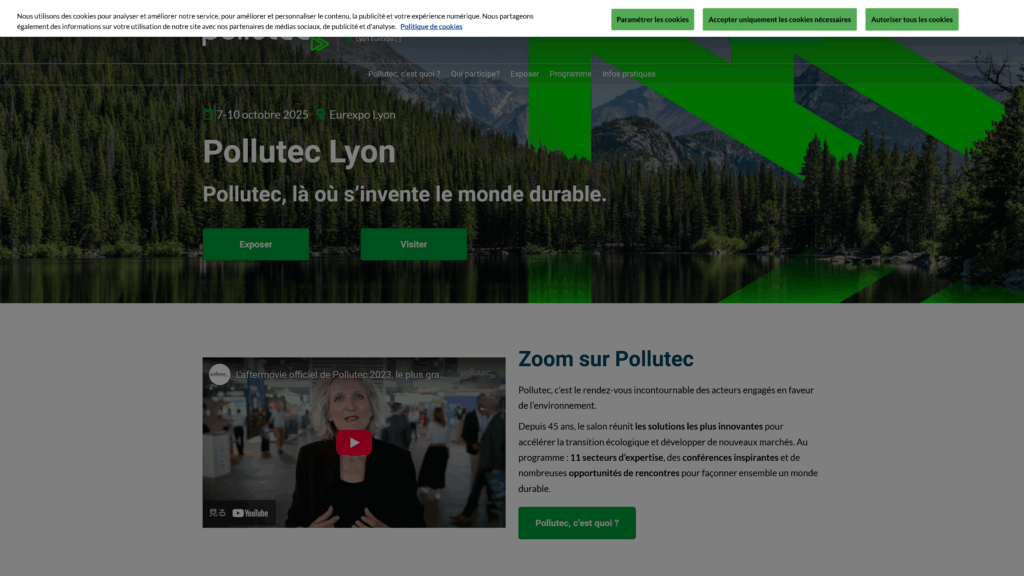Click the Zoom sur Pollutec heading
1024x576 pixels.
(605, 359)
